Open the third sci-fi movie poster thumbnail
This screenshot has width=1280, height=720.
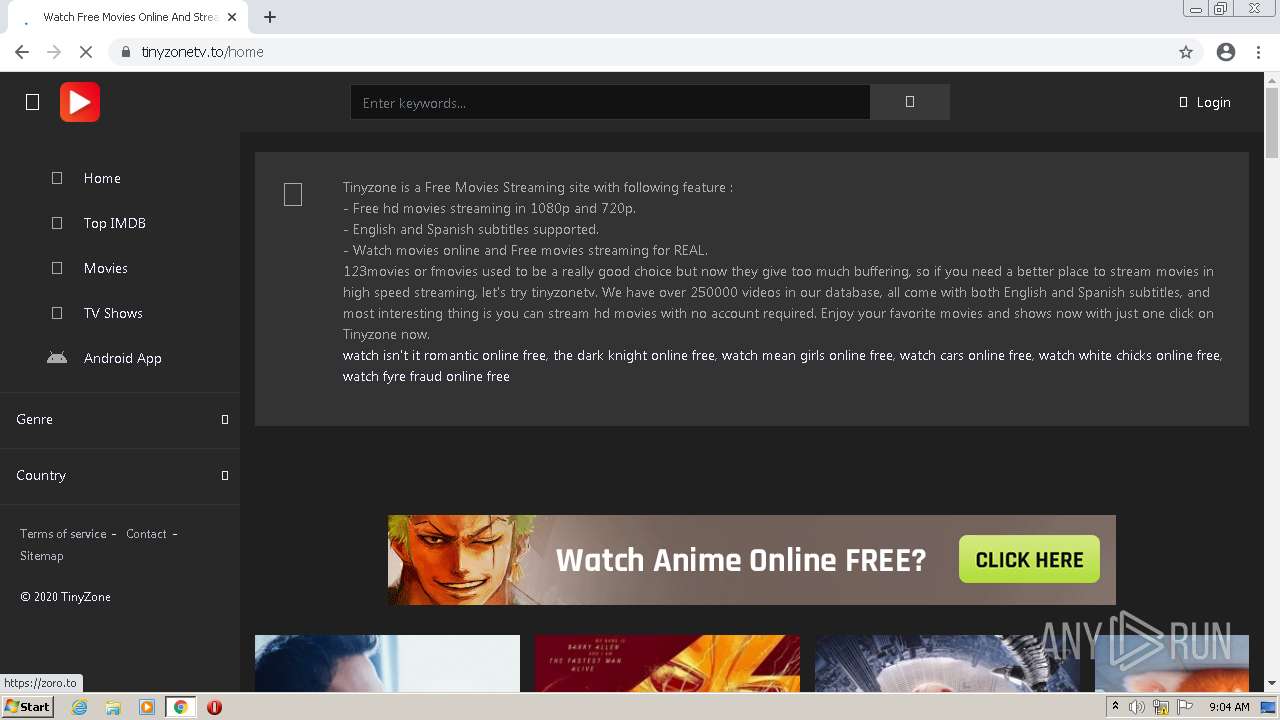(947, 663)
